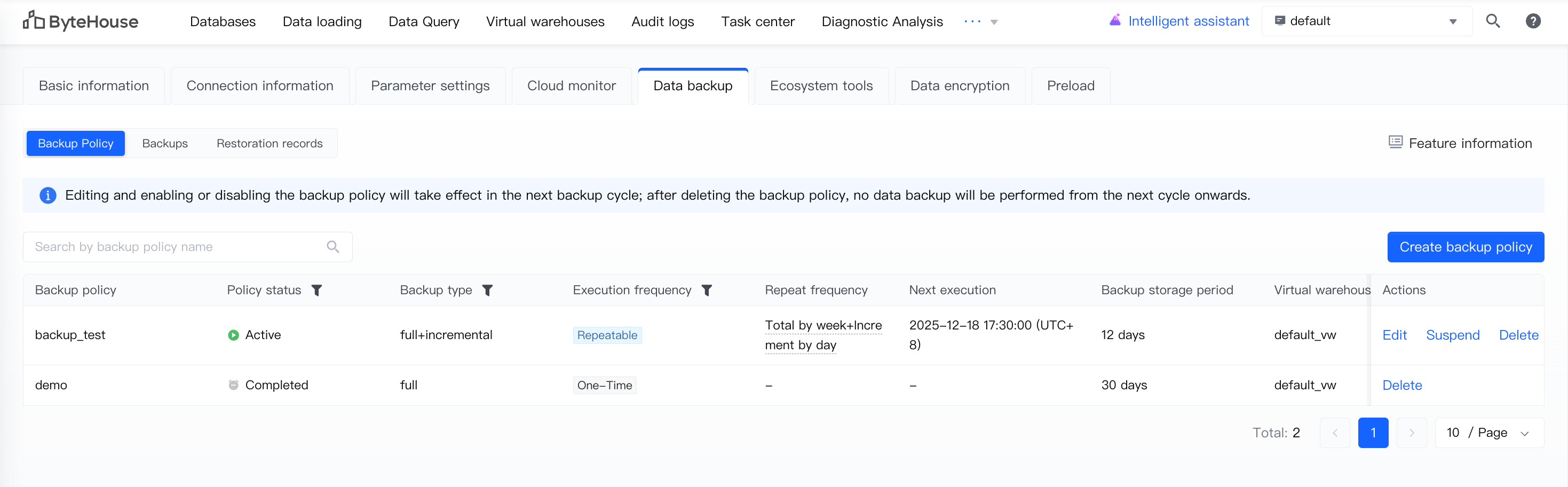Open the default project dropdown
The width and height of the screenshot is (1568, 487).
pyautogui.click(x=1366, y=21)
